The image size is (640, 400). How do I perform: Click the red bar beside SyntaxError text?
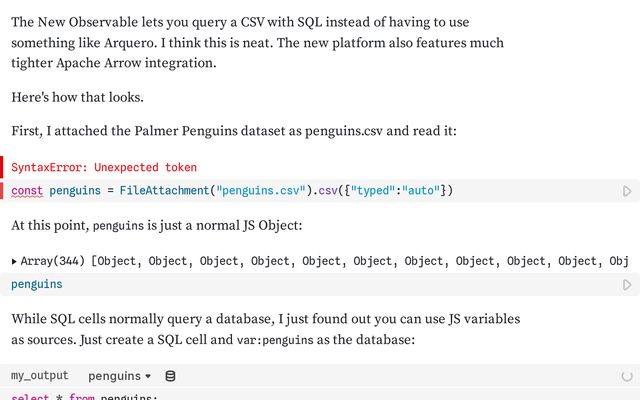[x=2, y=167]
